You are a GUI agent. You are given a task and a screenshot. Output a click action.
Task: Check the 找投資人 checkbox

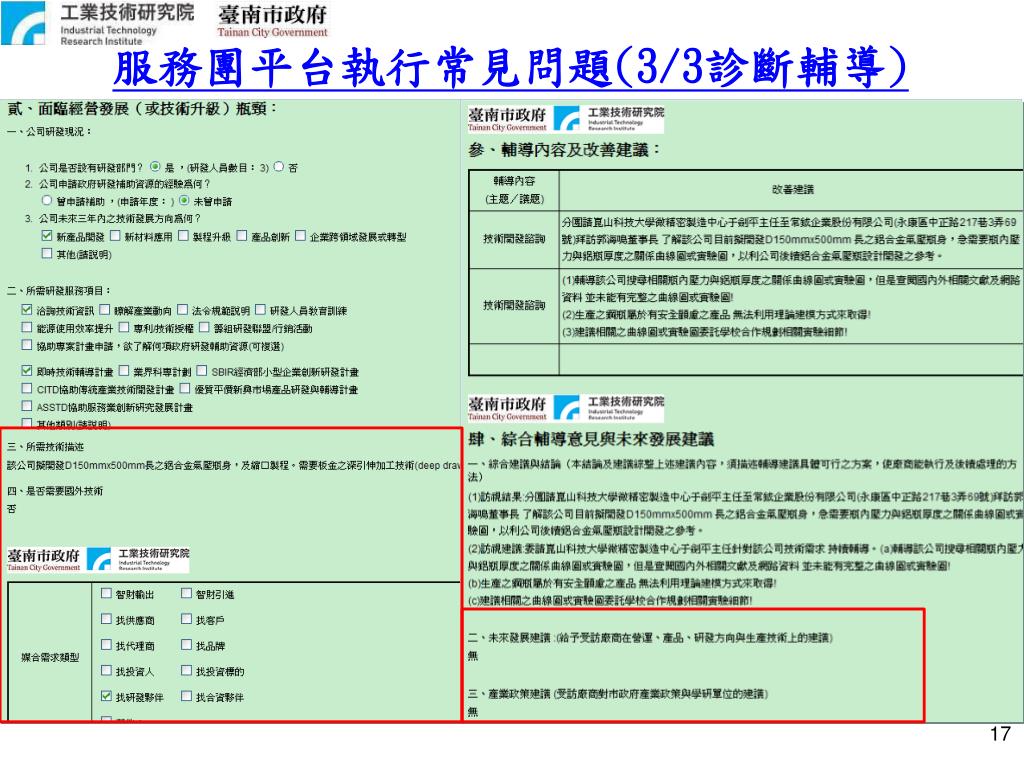106,670
